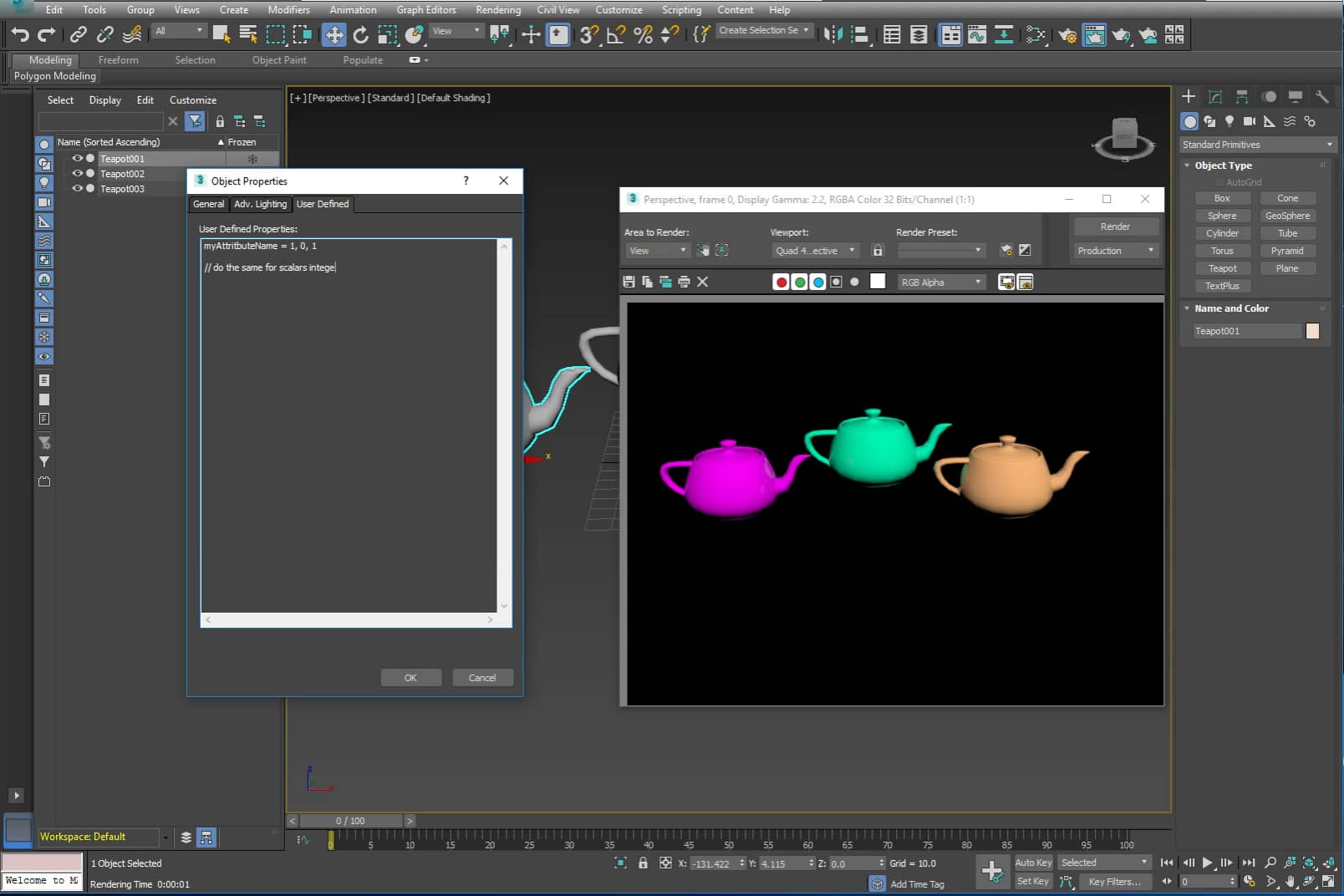Image resolution: width=1344 pixels, height=896 pixels.
Task: Click the Teapot001 name color swatch
Action: pyautogui.click(x=1312, y=331)
